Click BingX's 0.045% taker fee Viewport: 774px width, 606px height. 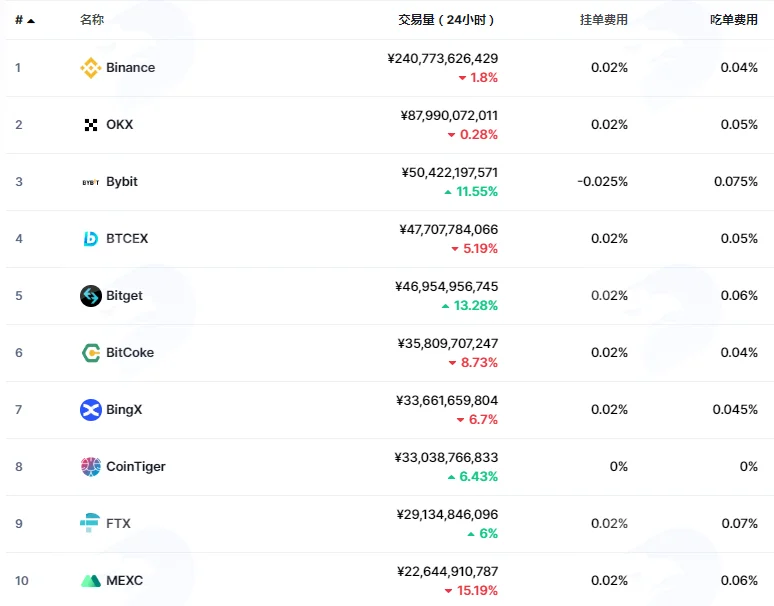tap(735, 410)
